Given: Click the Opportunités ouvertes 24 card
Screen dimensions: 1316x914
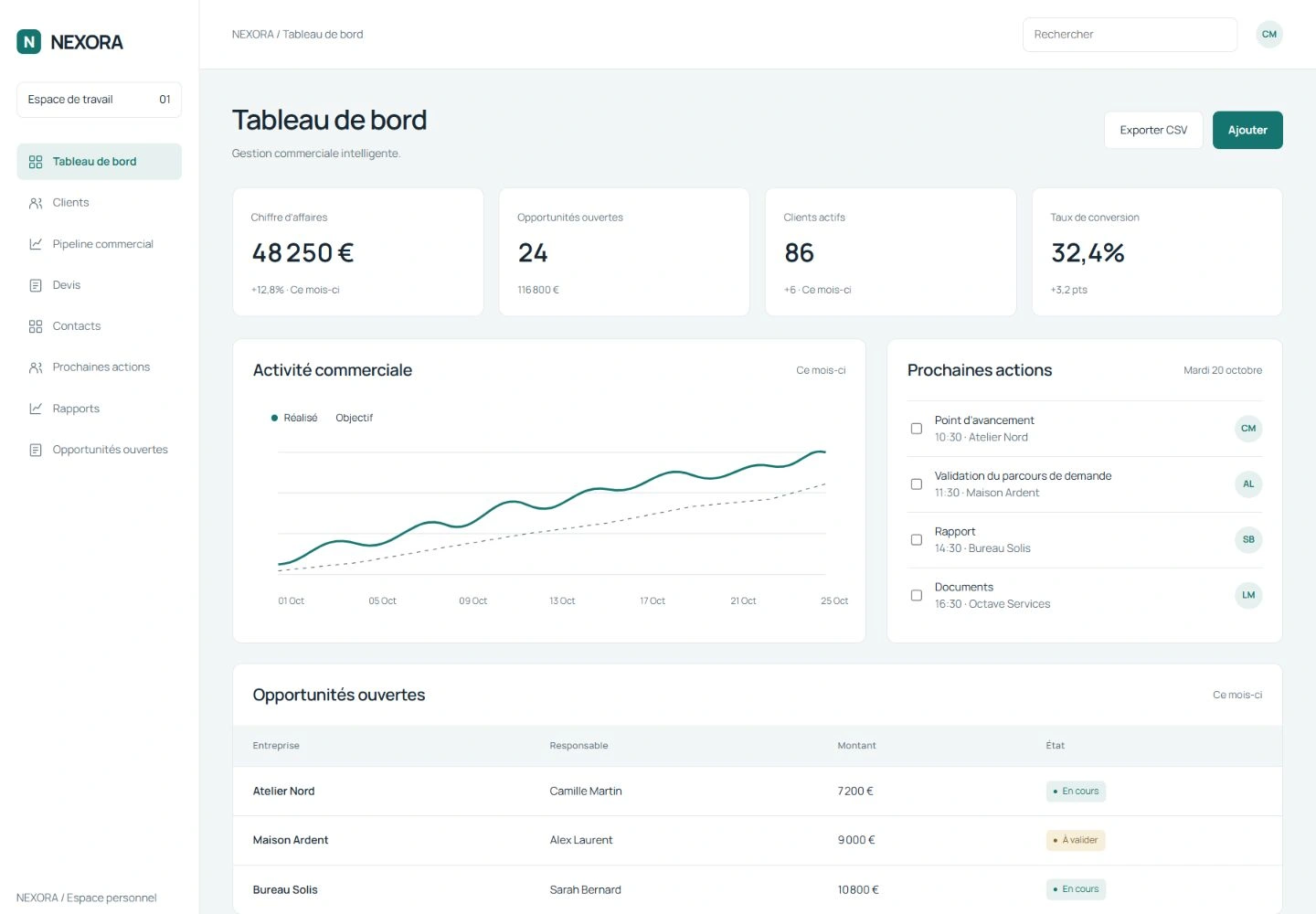Looking at the screenshot, I should tap(624, 252).
